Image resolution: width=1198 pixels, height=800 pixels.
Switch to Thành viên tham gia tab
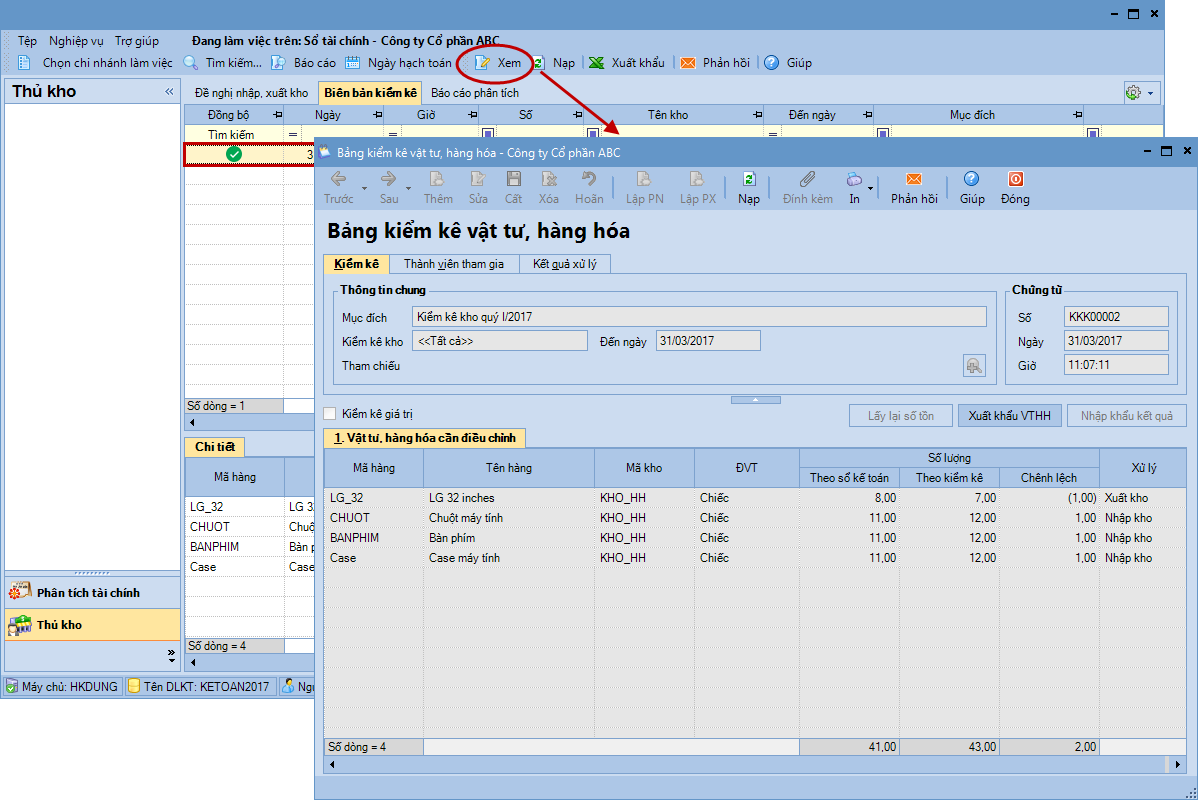point(453,264)
